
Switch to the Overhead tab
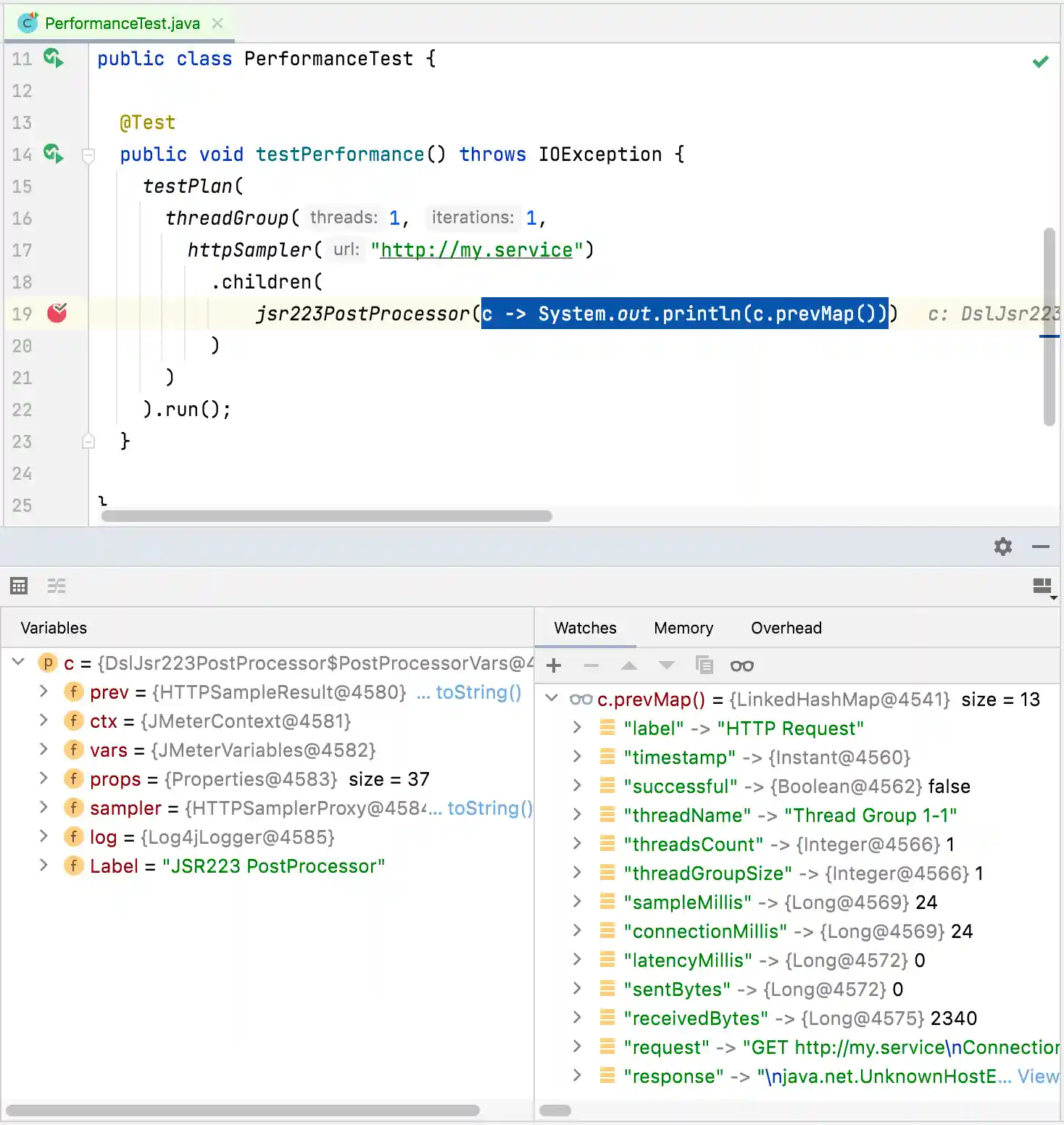[x=786, y=628]
